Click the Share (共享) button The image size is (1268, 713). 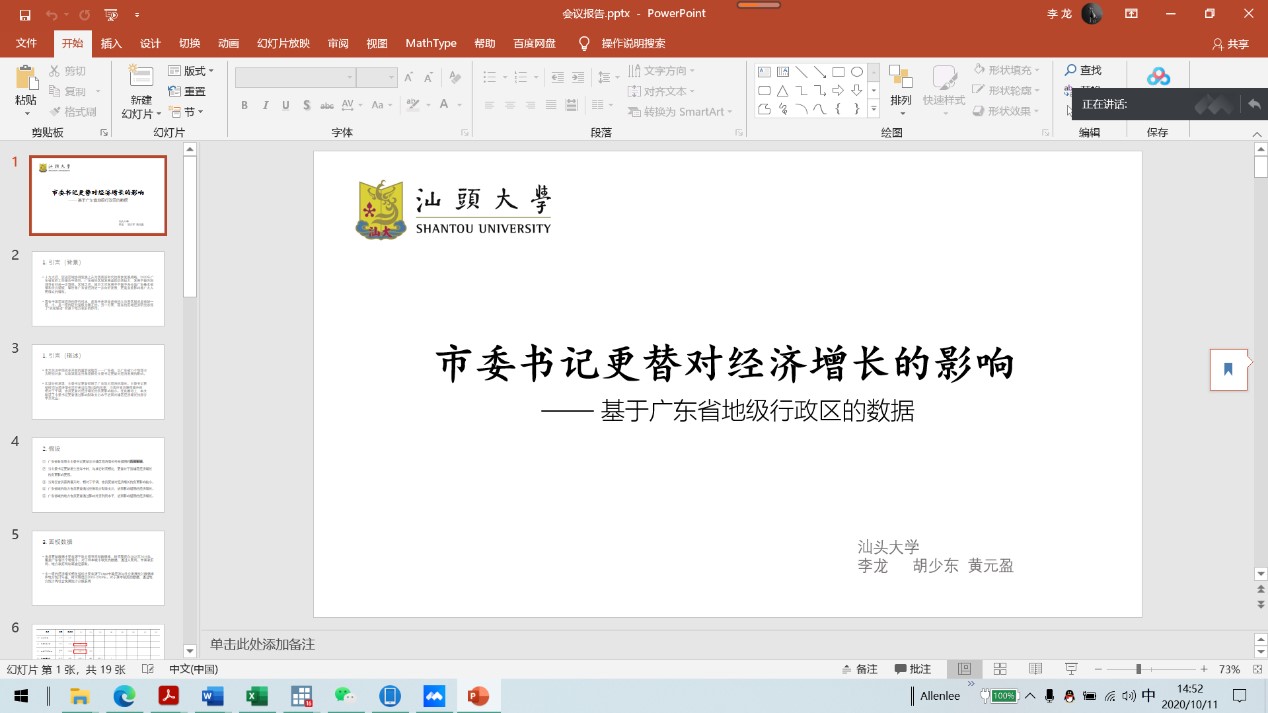coord(1230,44)
